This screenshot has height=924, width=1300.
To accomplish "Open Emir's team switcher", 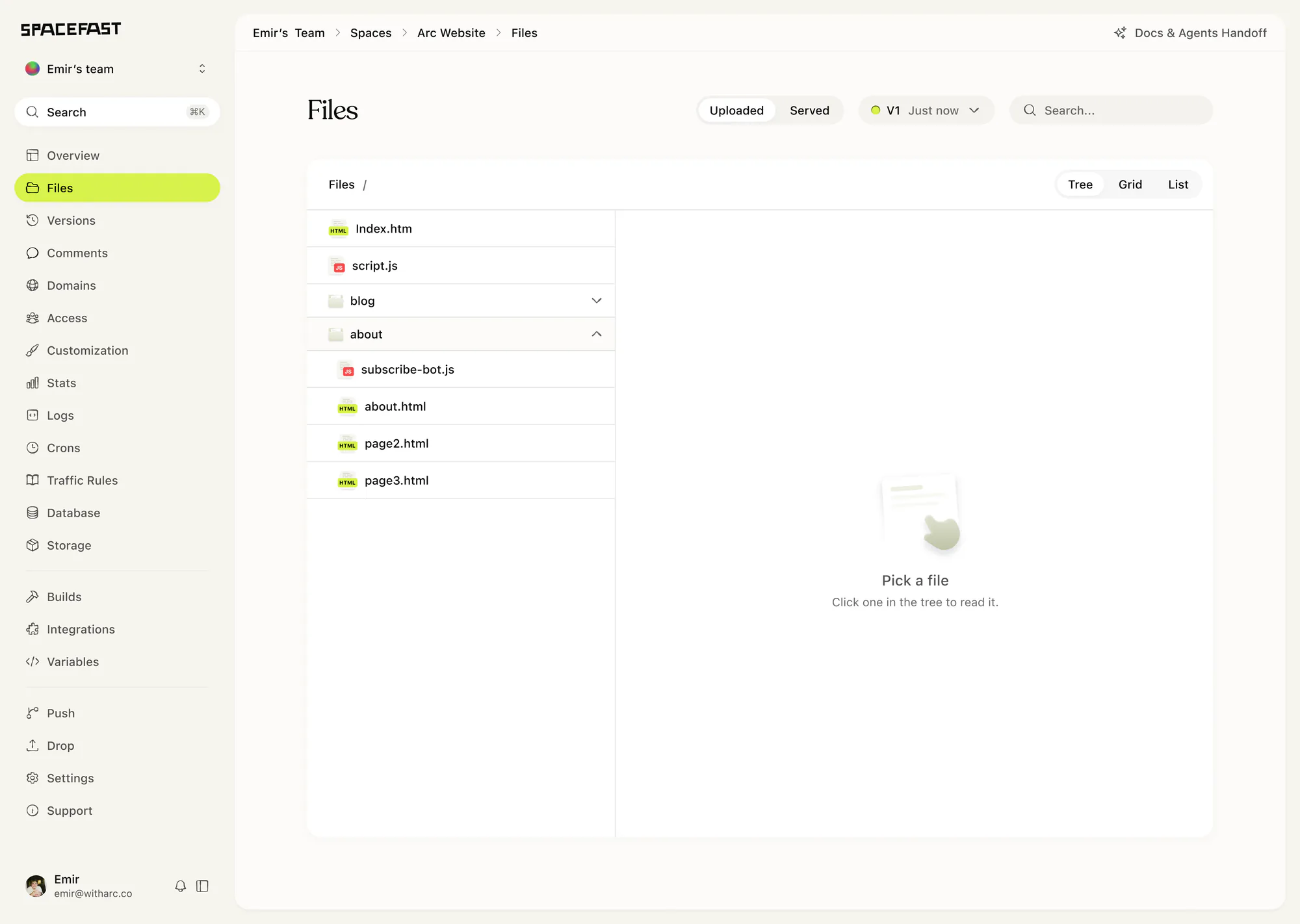I will click(117, 69).
